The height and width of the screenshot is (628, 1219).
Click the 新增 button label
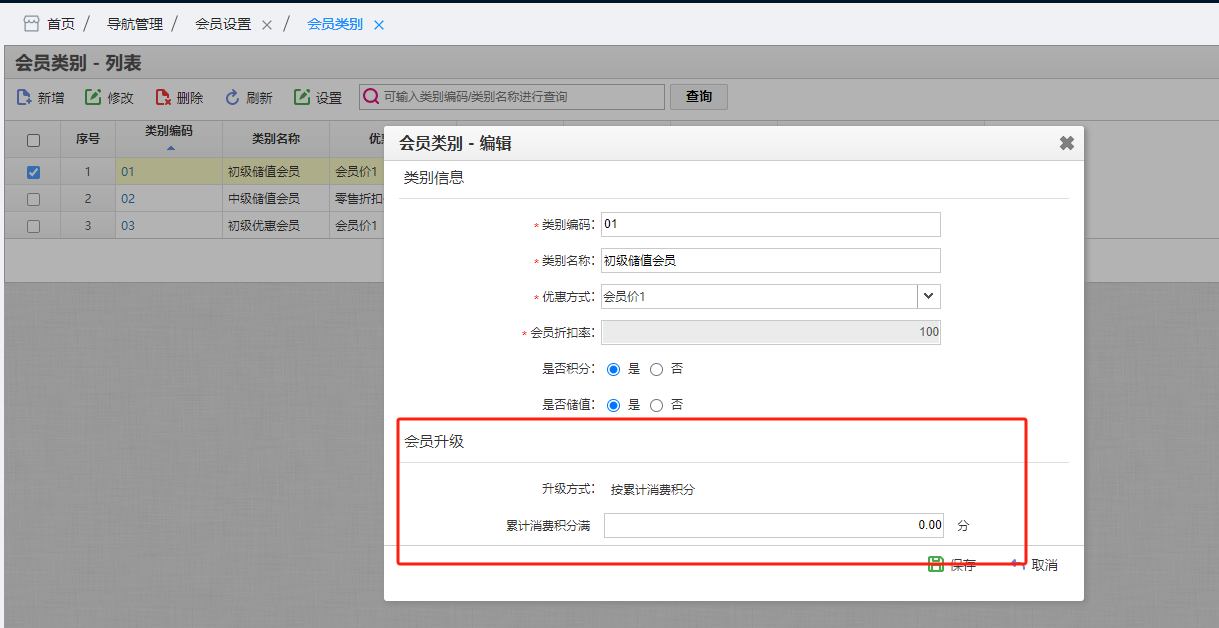pos(51,98)
